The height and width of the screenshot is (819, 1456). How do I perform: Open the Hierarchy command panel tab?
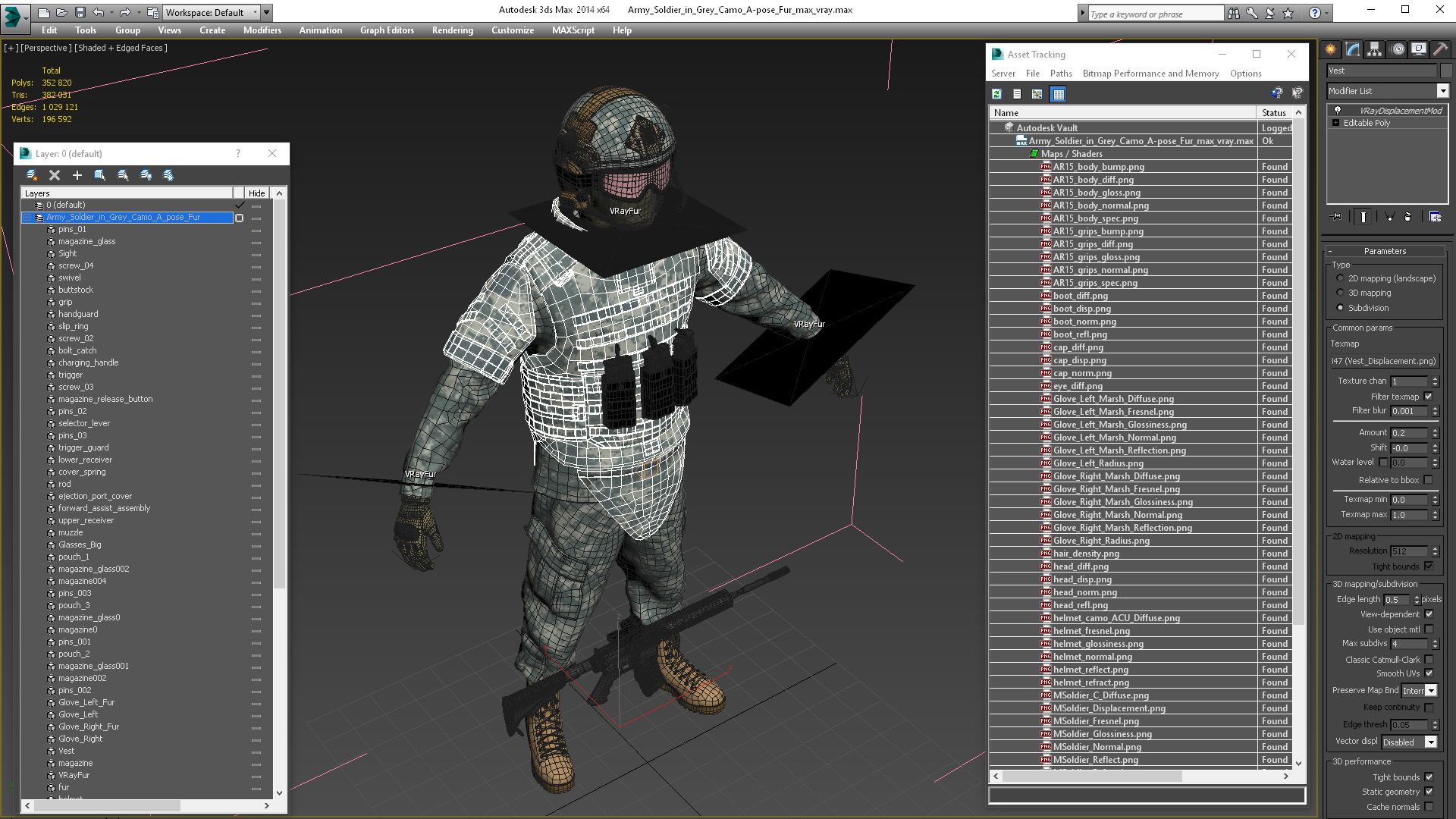[1374, 49]
